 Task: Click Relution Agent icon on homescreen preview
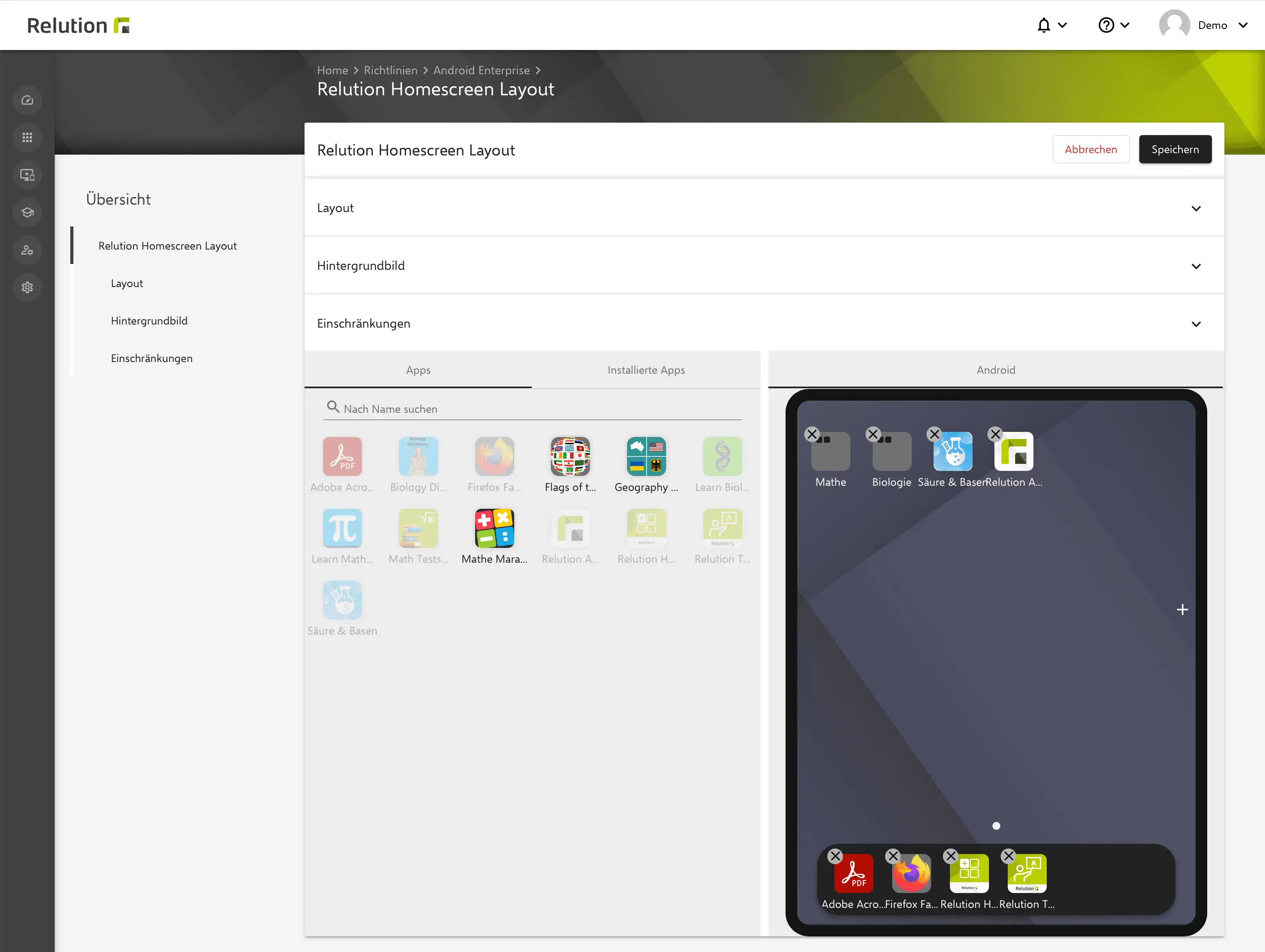pyautogui.click(x=1014, y=451)
